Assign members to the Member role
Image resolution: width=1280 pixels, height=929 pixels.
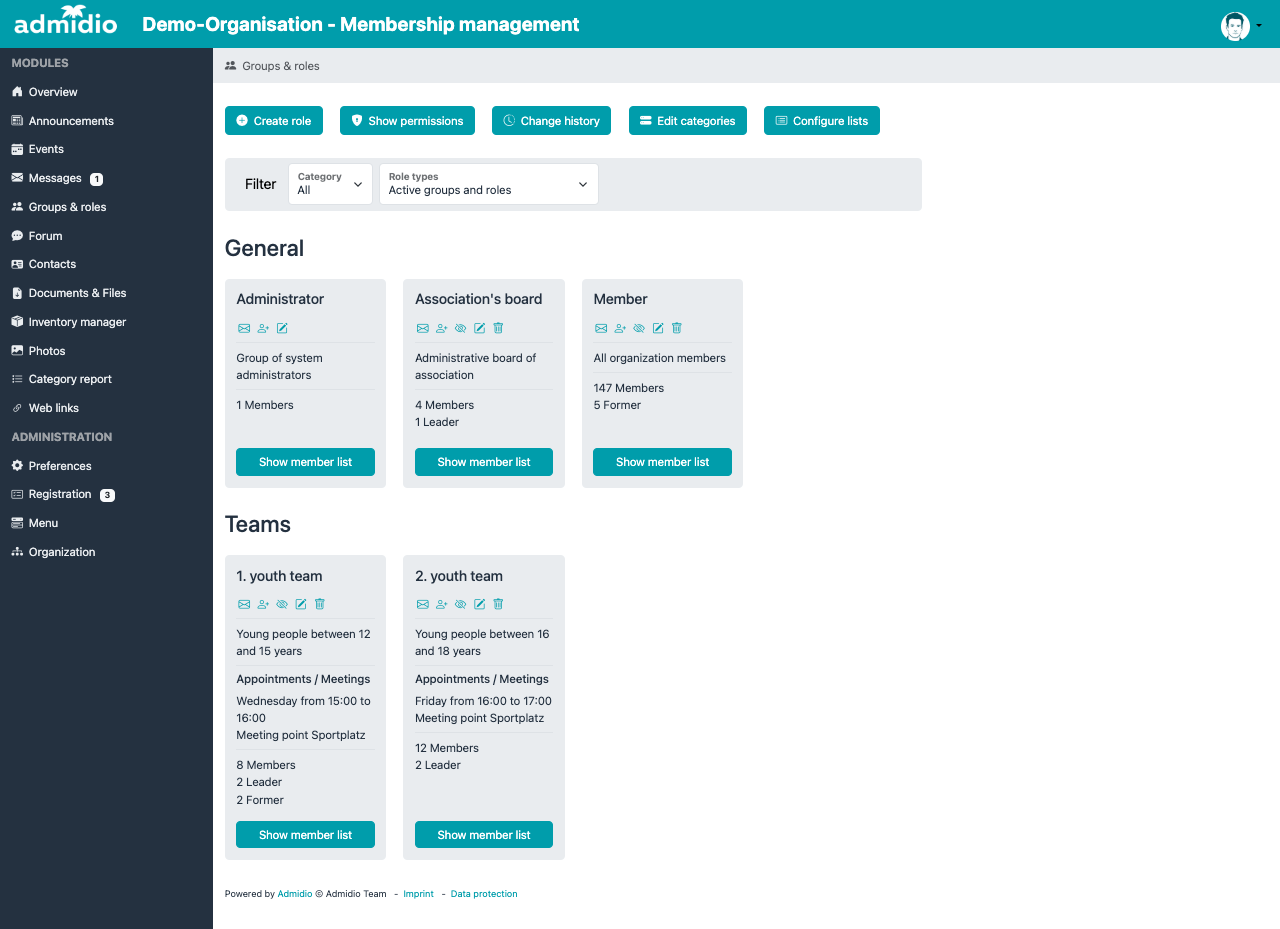620,328
